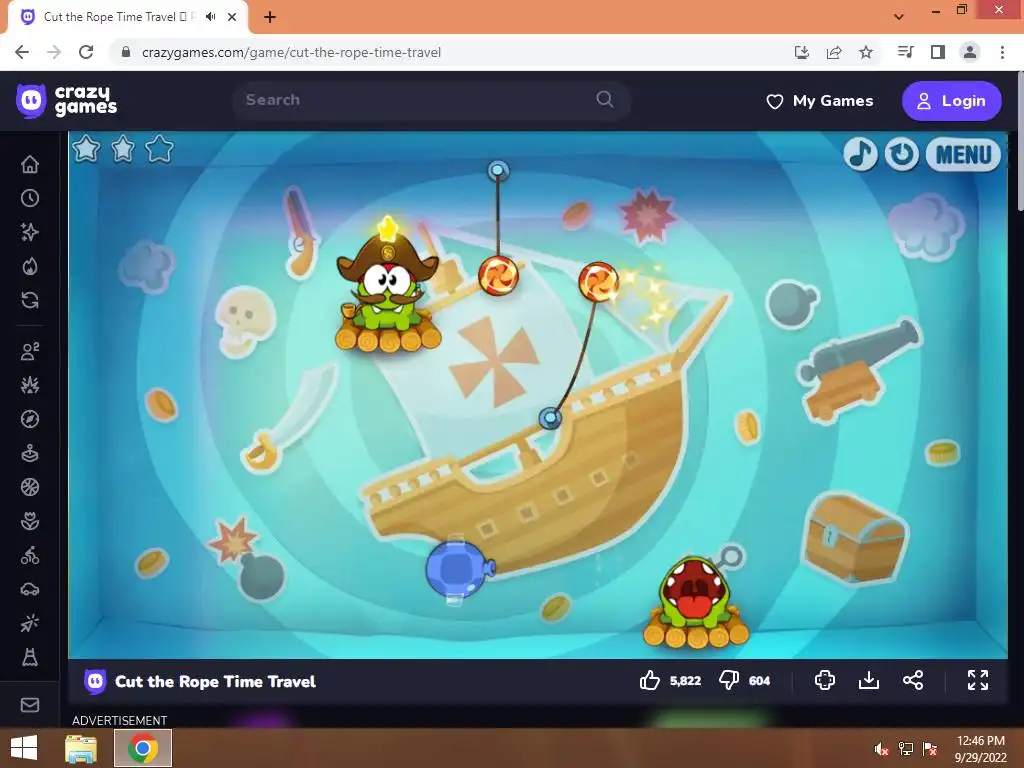Screen dimensions: 1024x768
Task: Share the game via share icon
Action: (x=913, y=680)
